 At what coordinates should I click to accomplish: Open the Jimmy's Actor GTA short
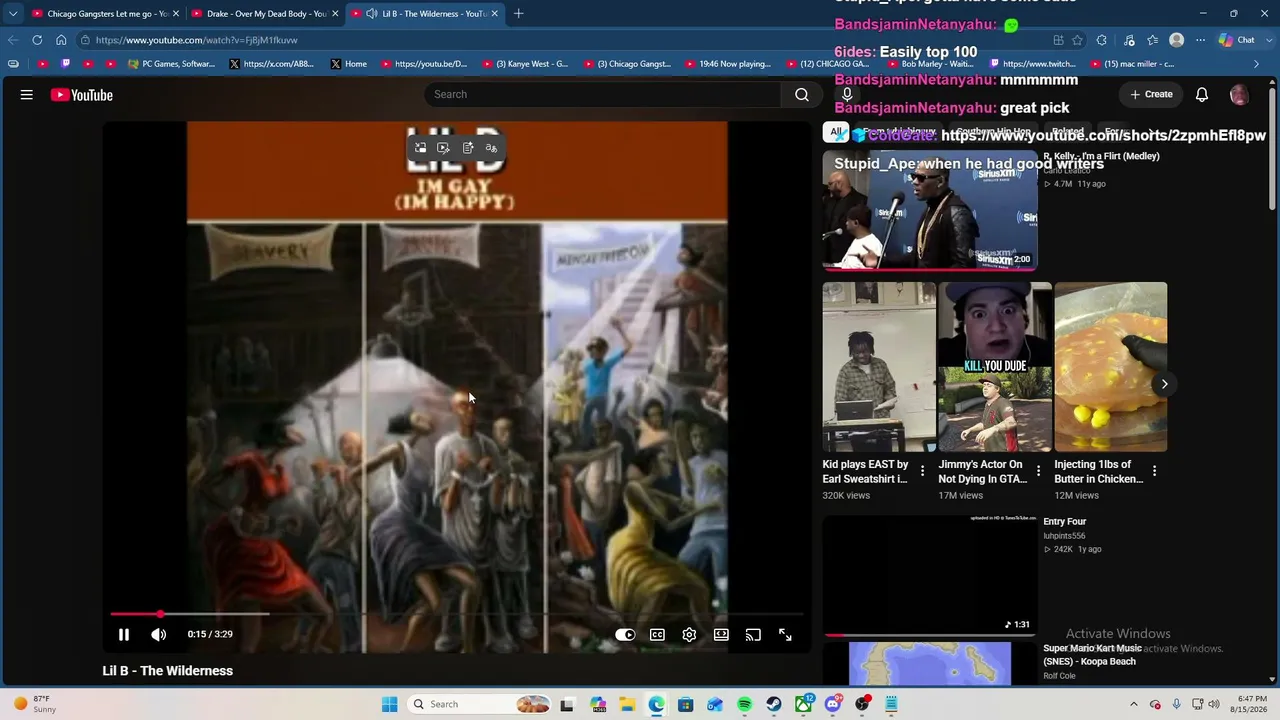point(995,367)
